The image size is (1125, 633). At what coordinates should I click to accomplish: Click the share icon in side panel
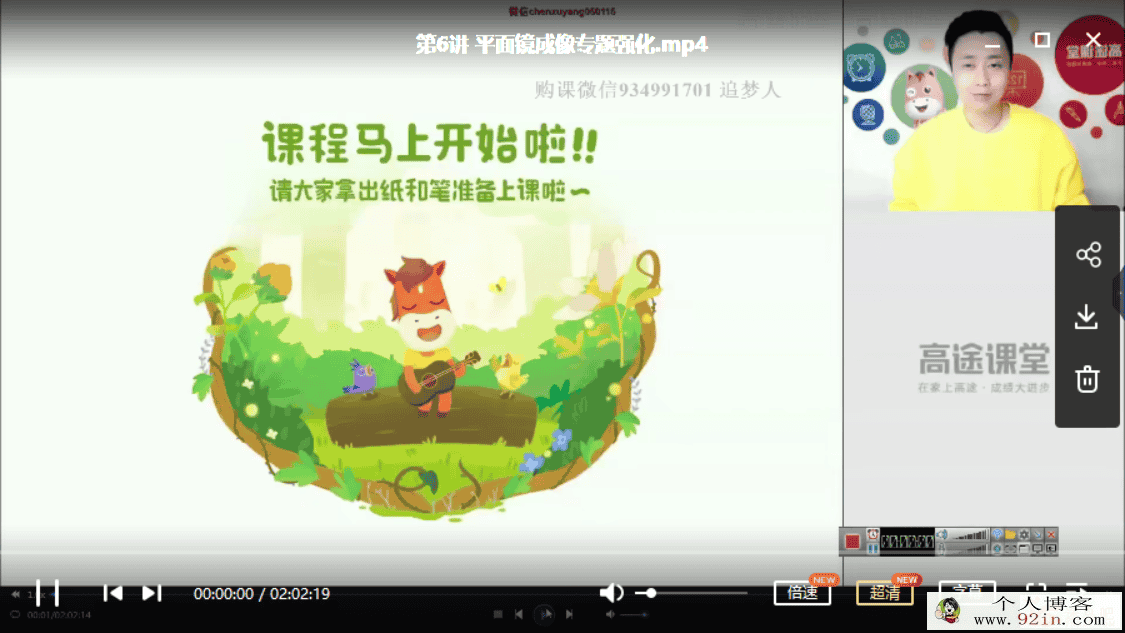coord(1088,255)
